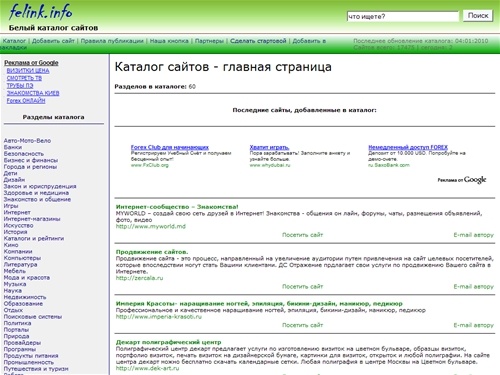This screenshot has height=375, width=500.
Task: Open the Продвижение сайтов. listing title
Action: [x=152, y=252]
